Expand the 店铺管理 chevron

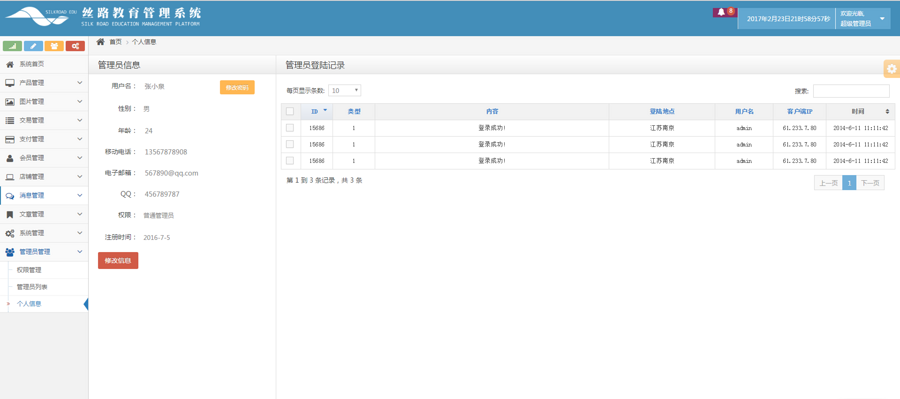80,177
